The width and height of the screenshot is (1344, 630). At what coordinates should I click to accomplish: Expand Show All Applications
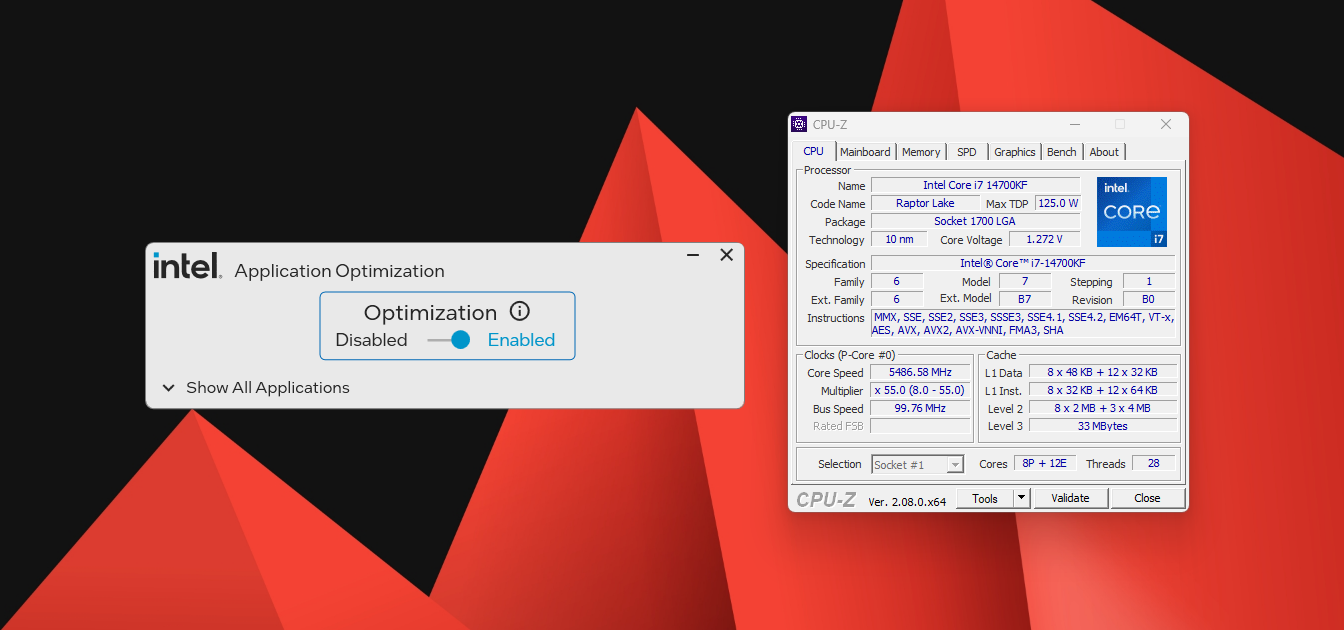tap(256, 388)
